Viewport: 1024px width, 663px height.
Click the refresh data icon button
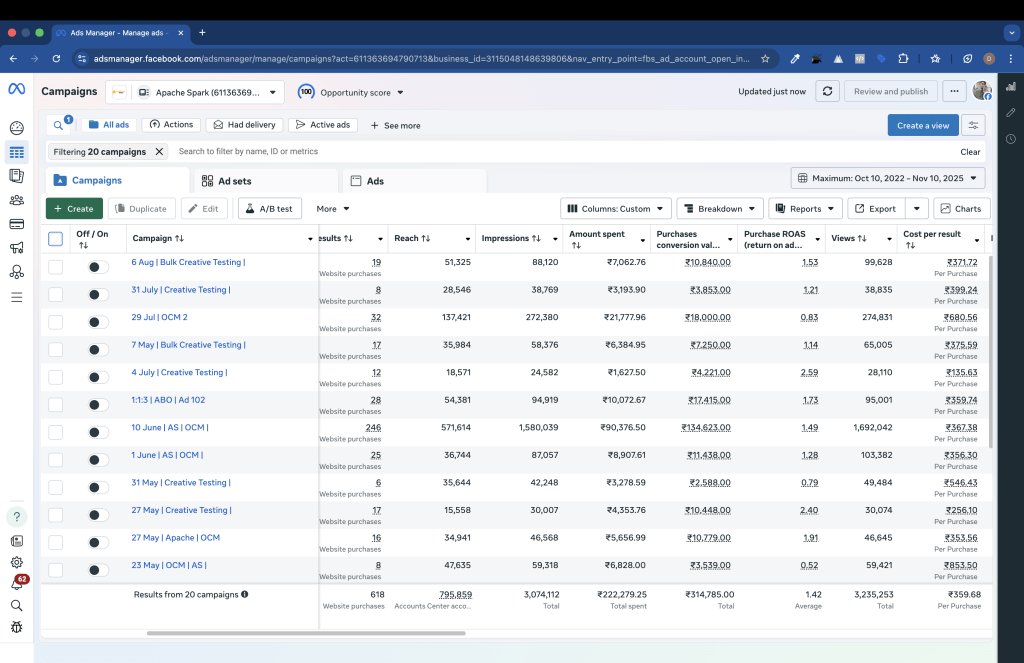(827, 92)
